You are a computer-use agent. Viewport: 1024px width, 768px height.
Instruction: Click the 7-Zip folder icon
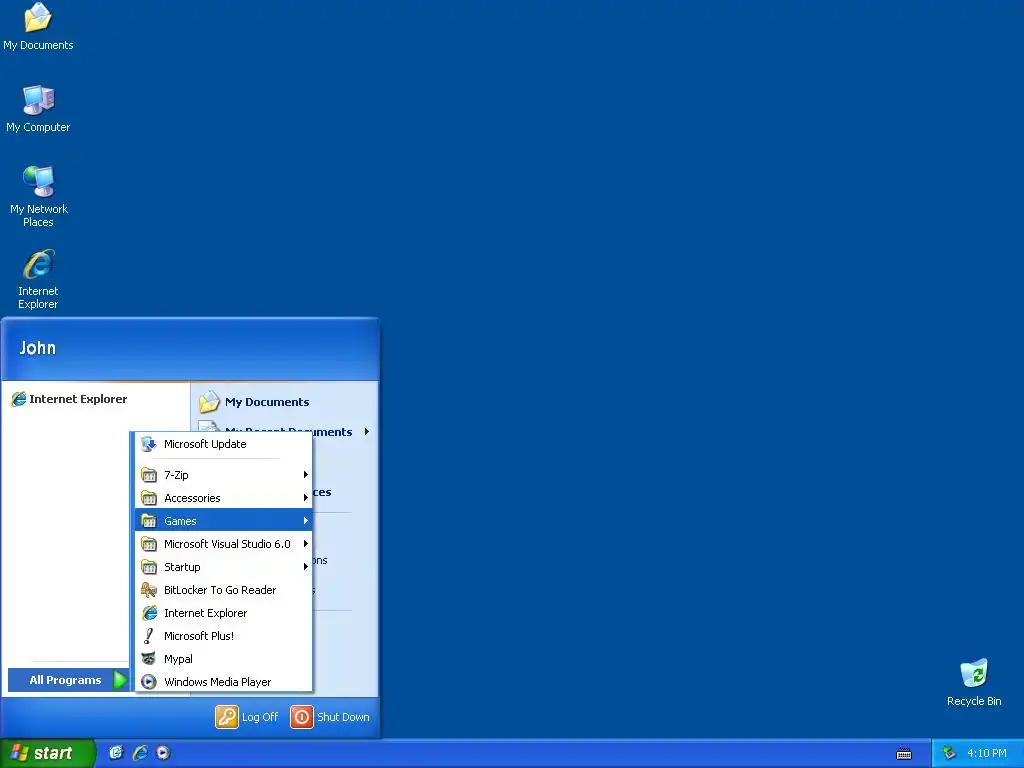coord(149,475)
